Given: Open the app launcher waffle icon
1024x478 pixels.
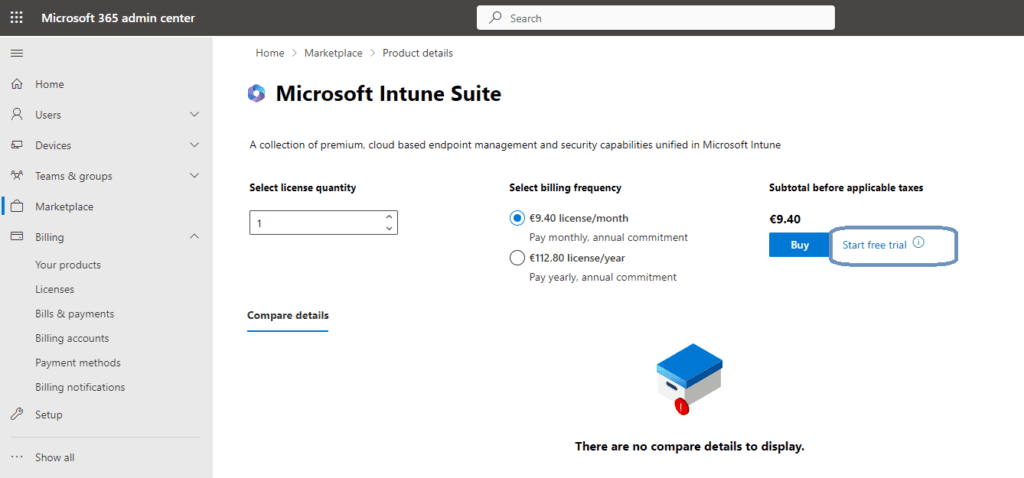Looking at the screenshot, I should pos(17,18).
